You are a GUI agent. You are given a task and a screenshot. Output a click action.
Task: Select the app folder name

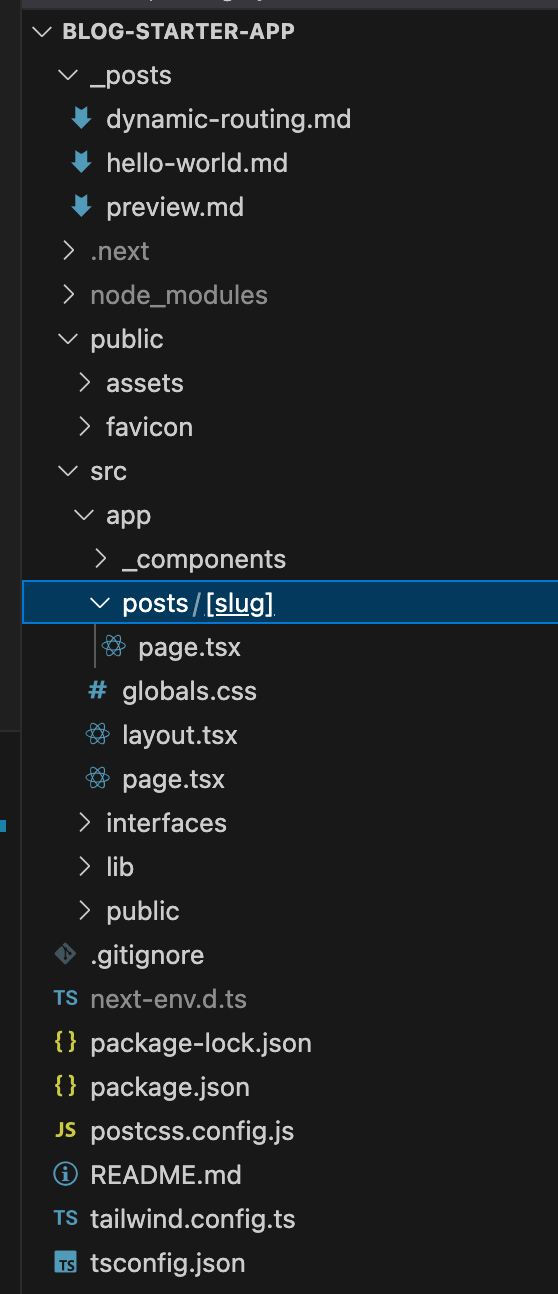(x=129, y=516)
